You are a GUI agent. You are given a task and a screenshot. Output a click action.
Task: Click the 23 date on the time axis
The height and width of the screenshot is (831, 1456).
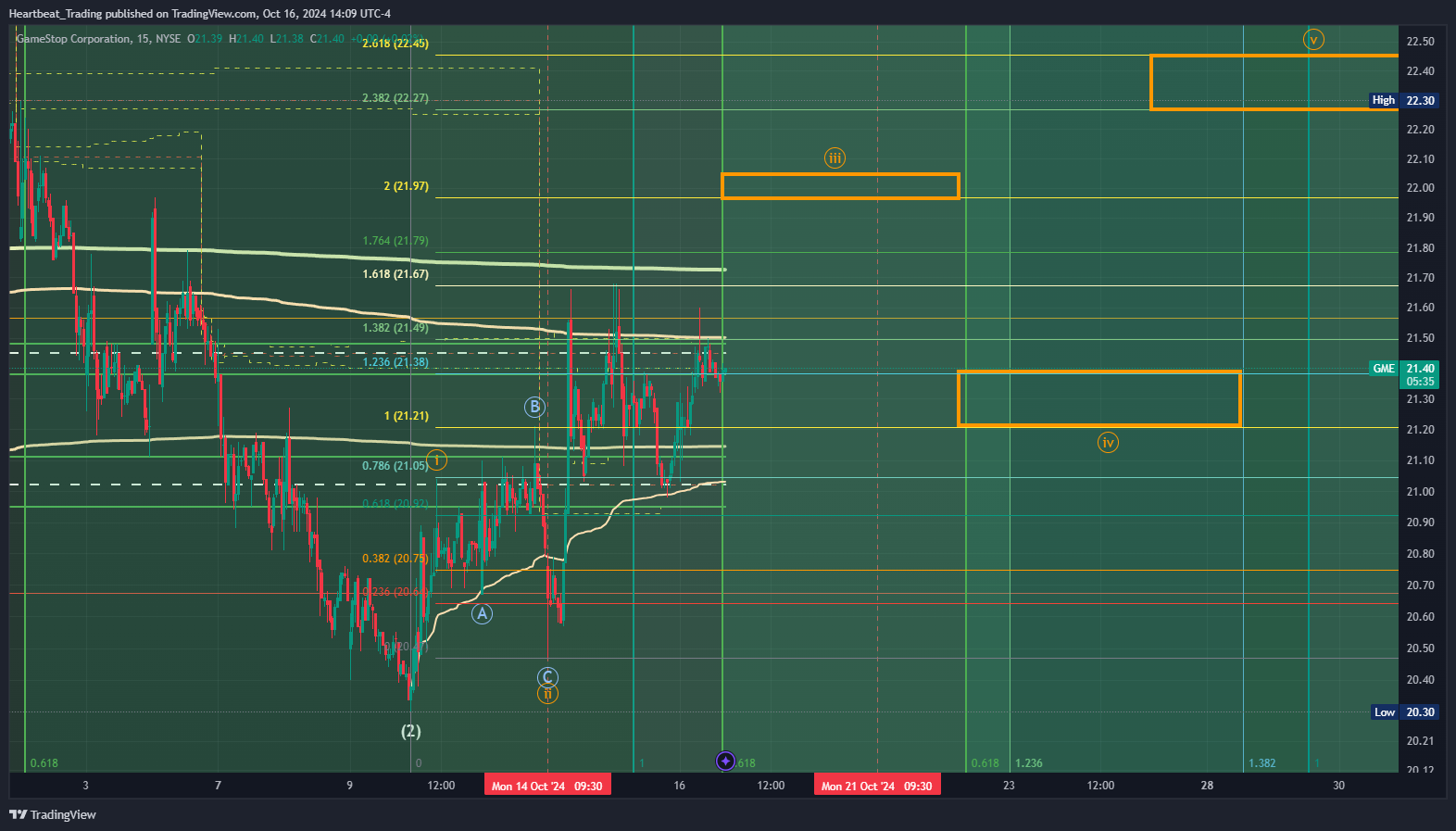pos(1009,786)
